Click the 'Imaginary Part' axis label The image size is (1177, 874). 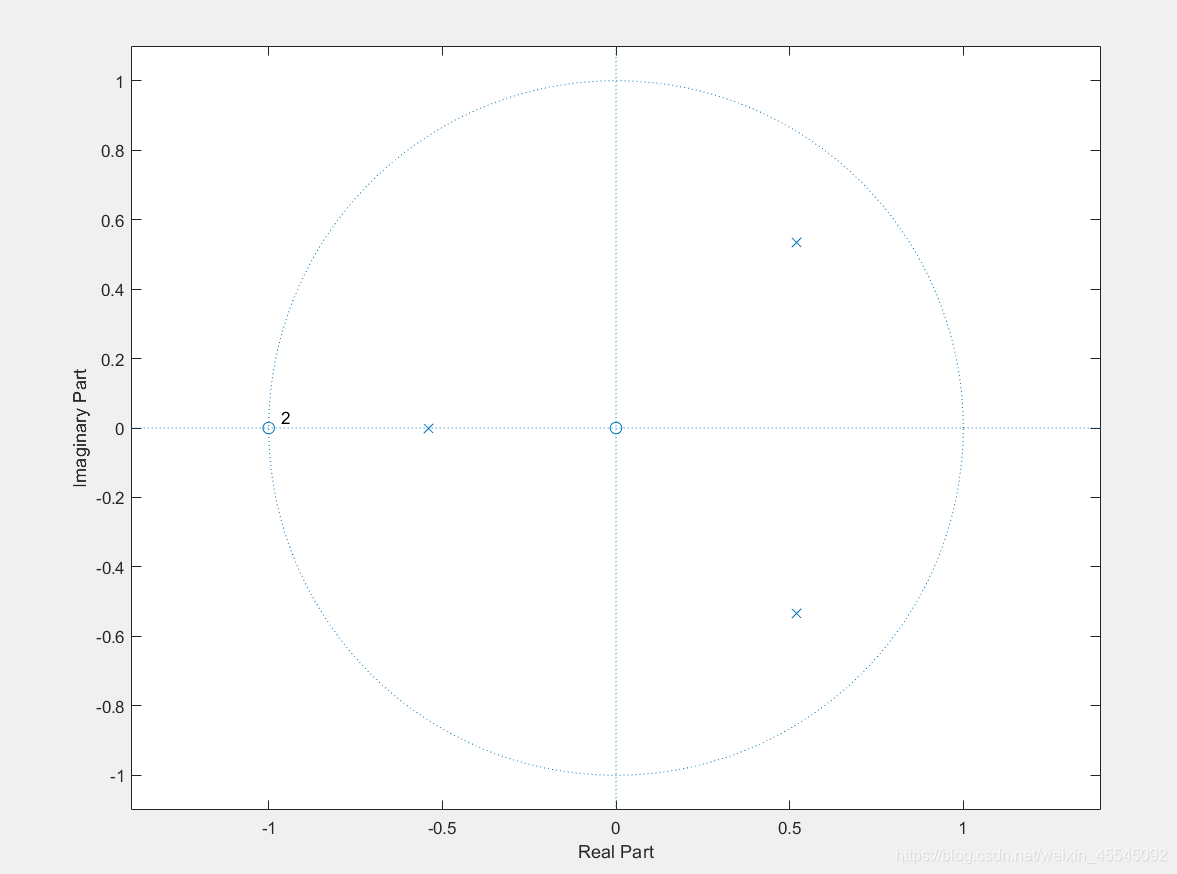tap(80, 428)
